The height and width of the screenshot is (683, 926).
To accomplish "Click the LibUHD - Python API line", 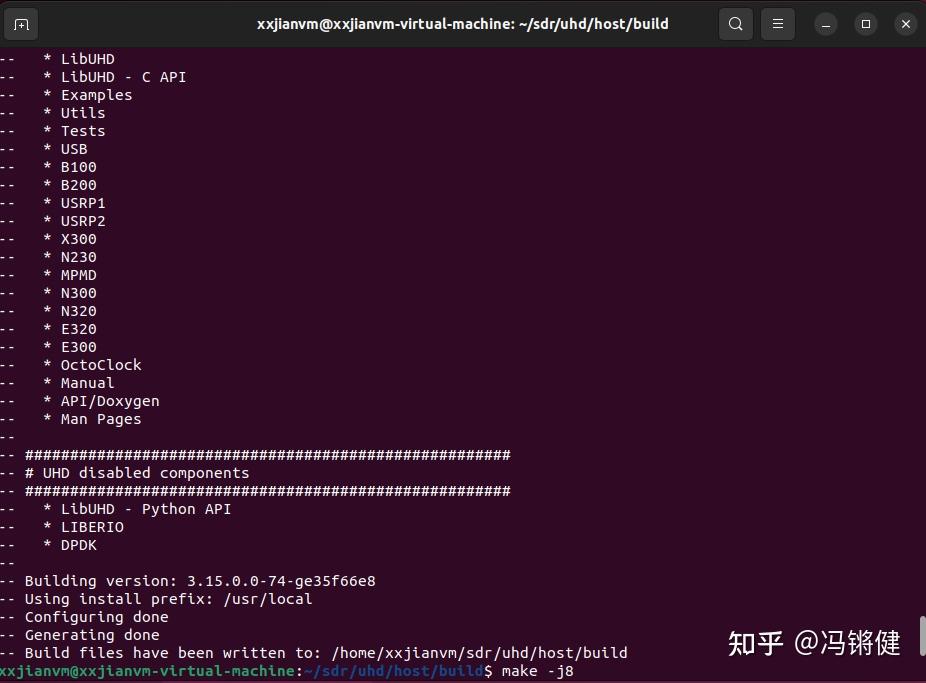I will [144, 509].
